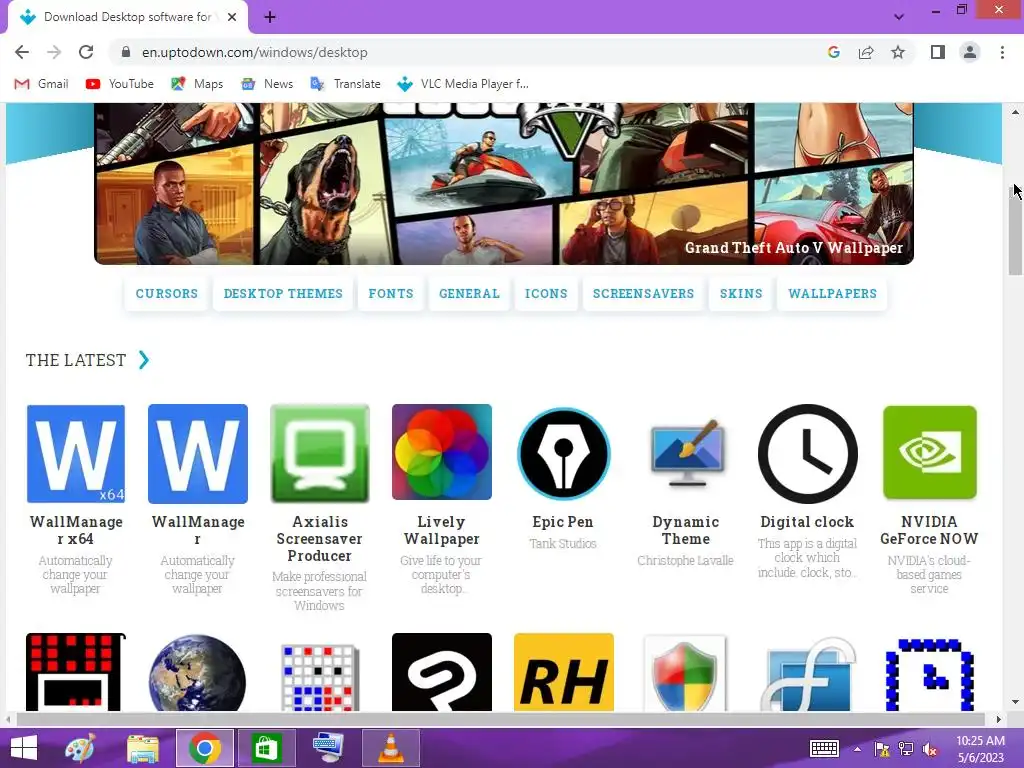The width and height of the screenshot is (1024, 768).
Task: Click THE LATEST heading link
Action: (x=76, y=360)
